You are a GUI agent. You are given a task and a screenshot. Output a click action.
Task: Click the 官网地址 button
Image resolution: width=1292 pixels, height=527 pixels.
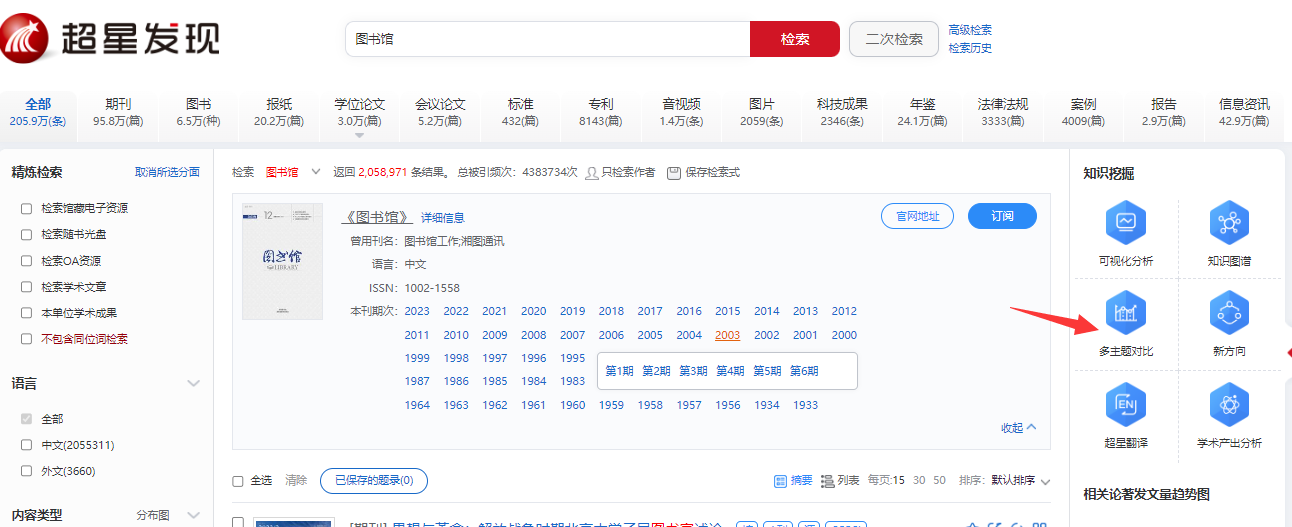click(x=917, y=216)
